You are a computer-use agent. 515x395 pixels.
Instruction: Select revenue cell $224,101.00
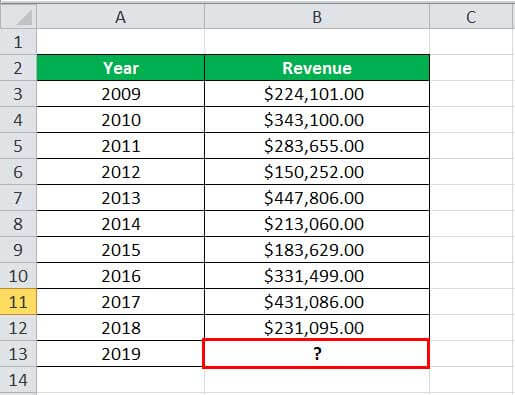click(317, 94)
